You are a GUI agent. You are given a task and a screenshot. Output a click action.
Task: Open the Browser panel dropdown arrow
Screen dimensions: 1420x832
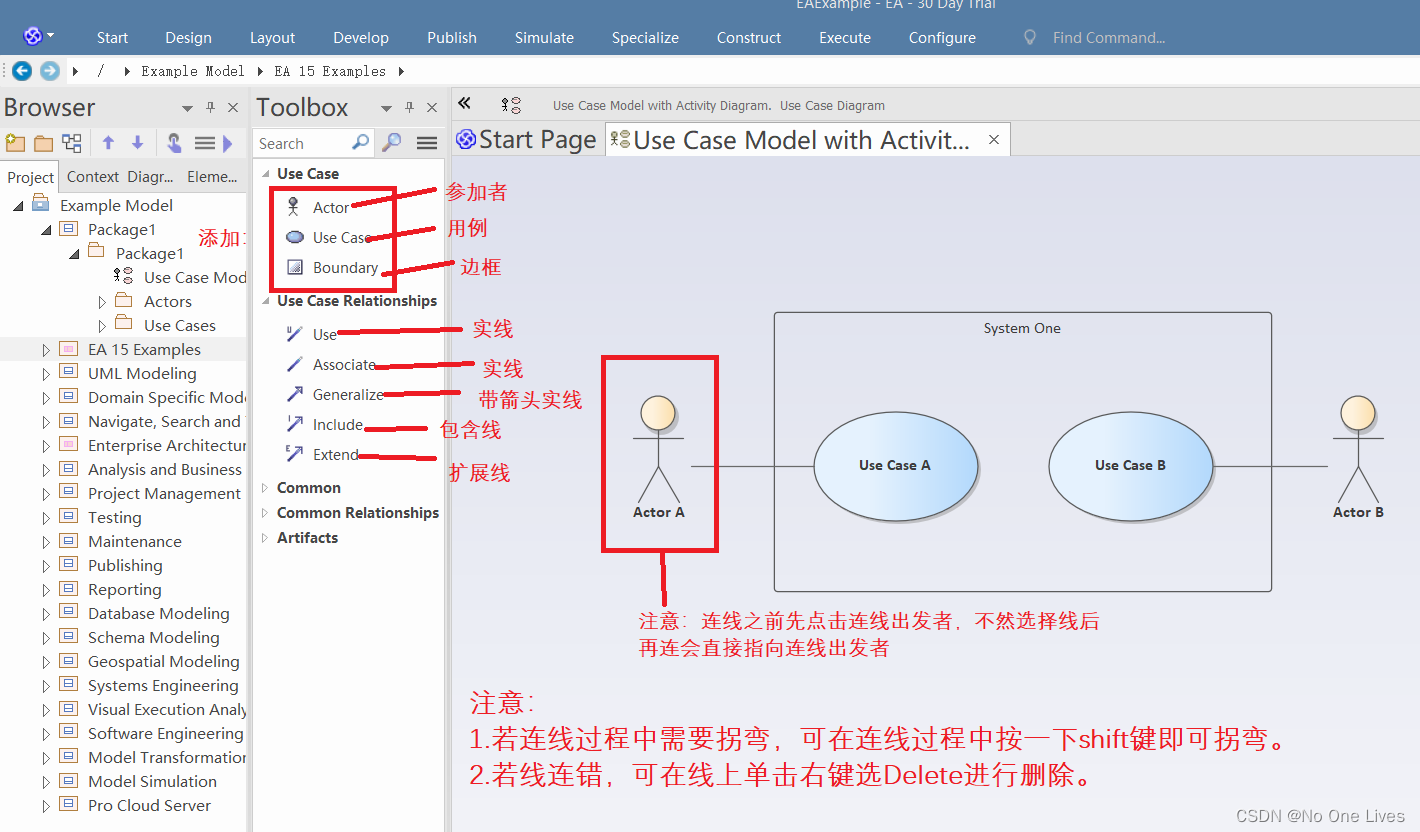[187, 108]
